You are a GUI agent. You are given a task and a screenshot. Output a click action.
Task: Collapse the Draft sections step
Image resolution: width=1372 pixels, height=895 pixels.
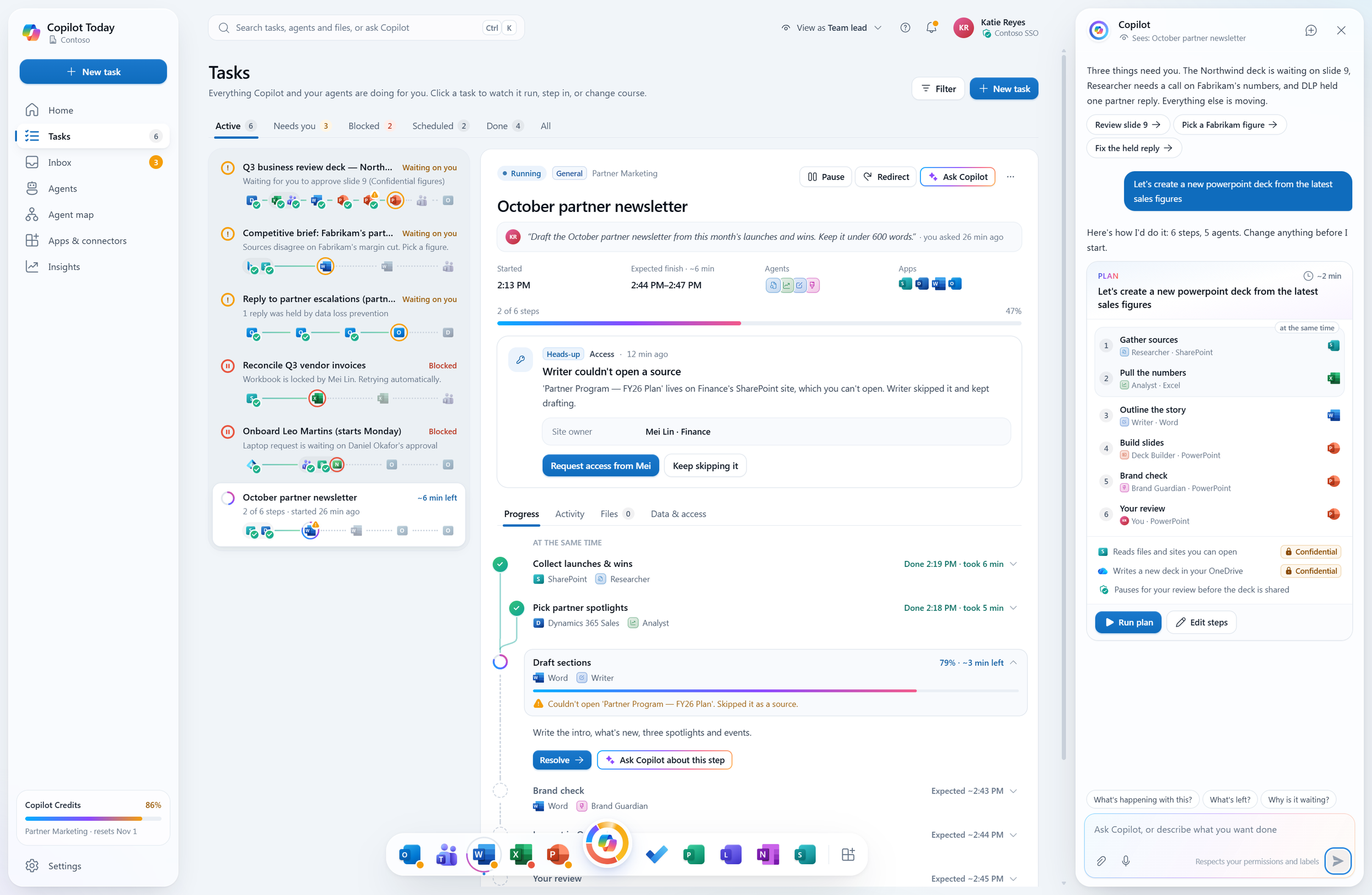pyautogui.click(x=1014, y=663)
